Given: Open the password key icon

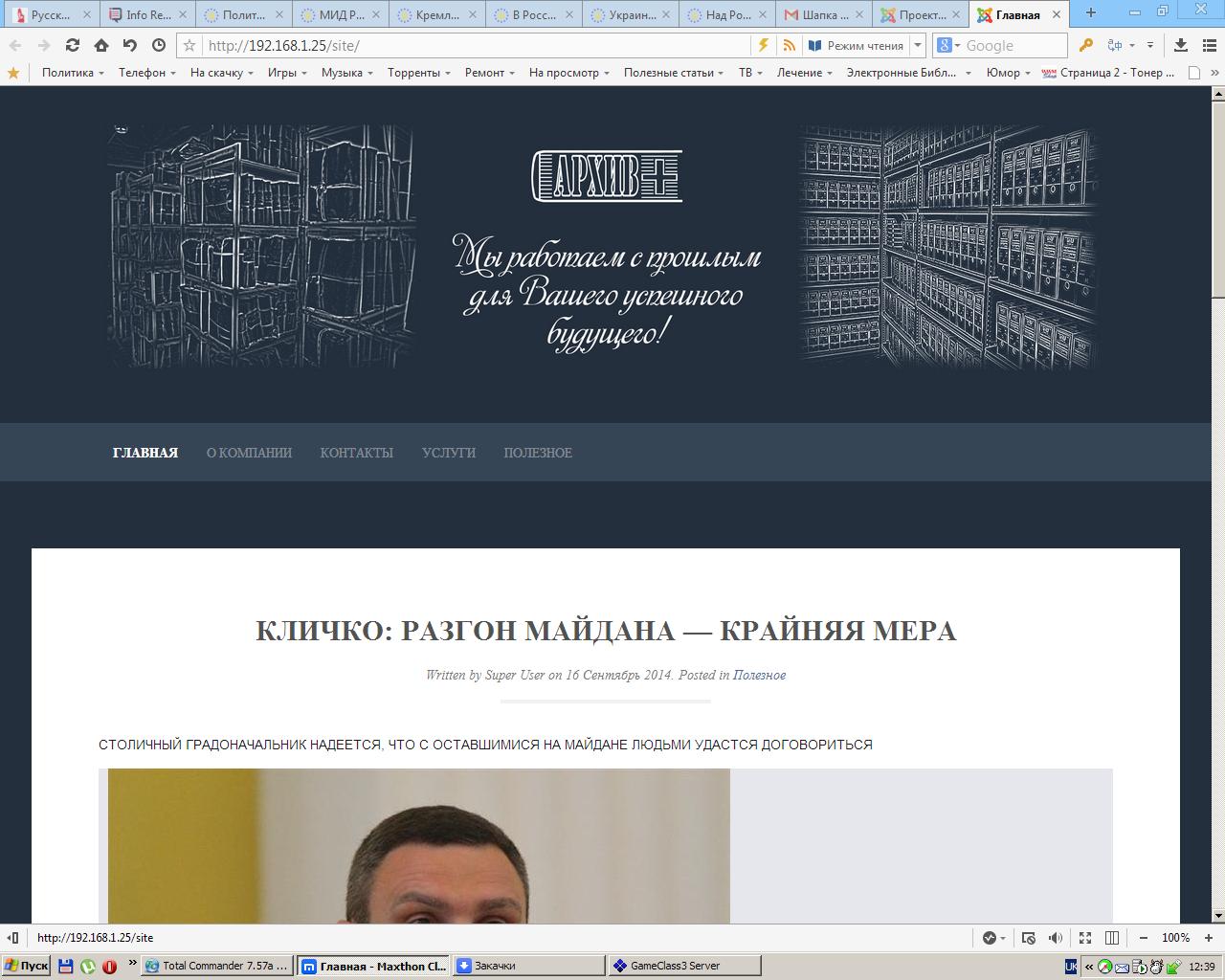Looking at the screenshot, I should [1086, 45].
